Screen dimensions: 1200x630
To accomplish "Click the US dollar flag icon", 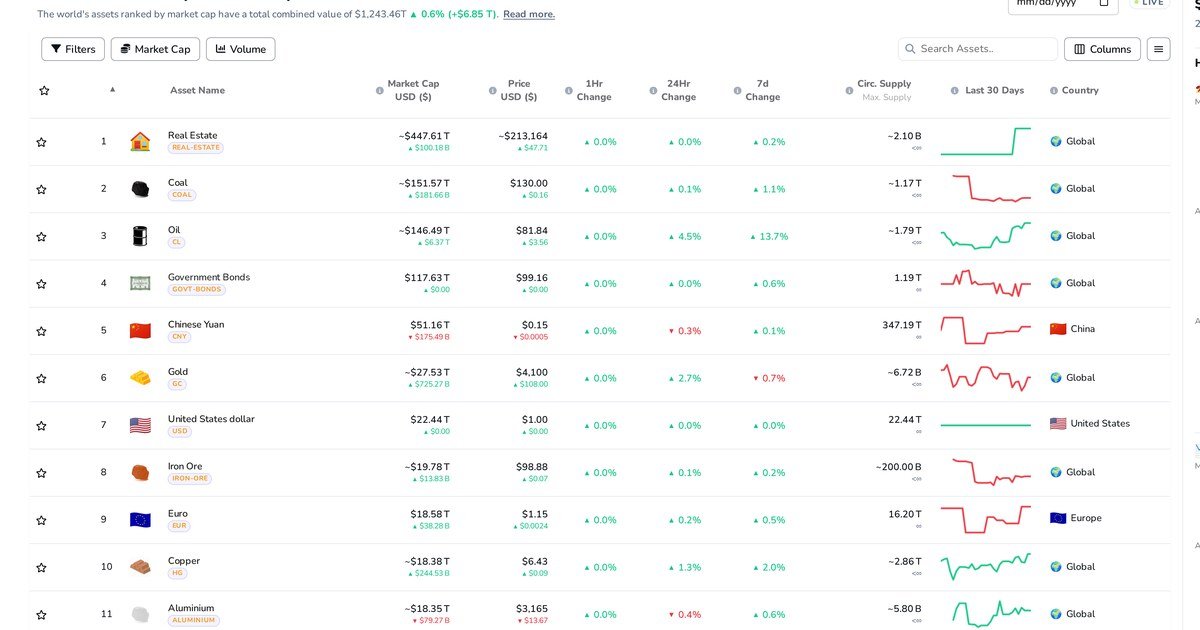I will point(140,425).
